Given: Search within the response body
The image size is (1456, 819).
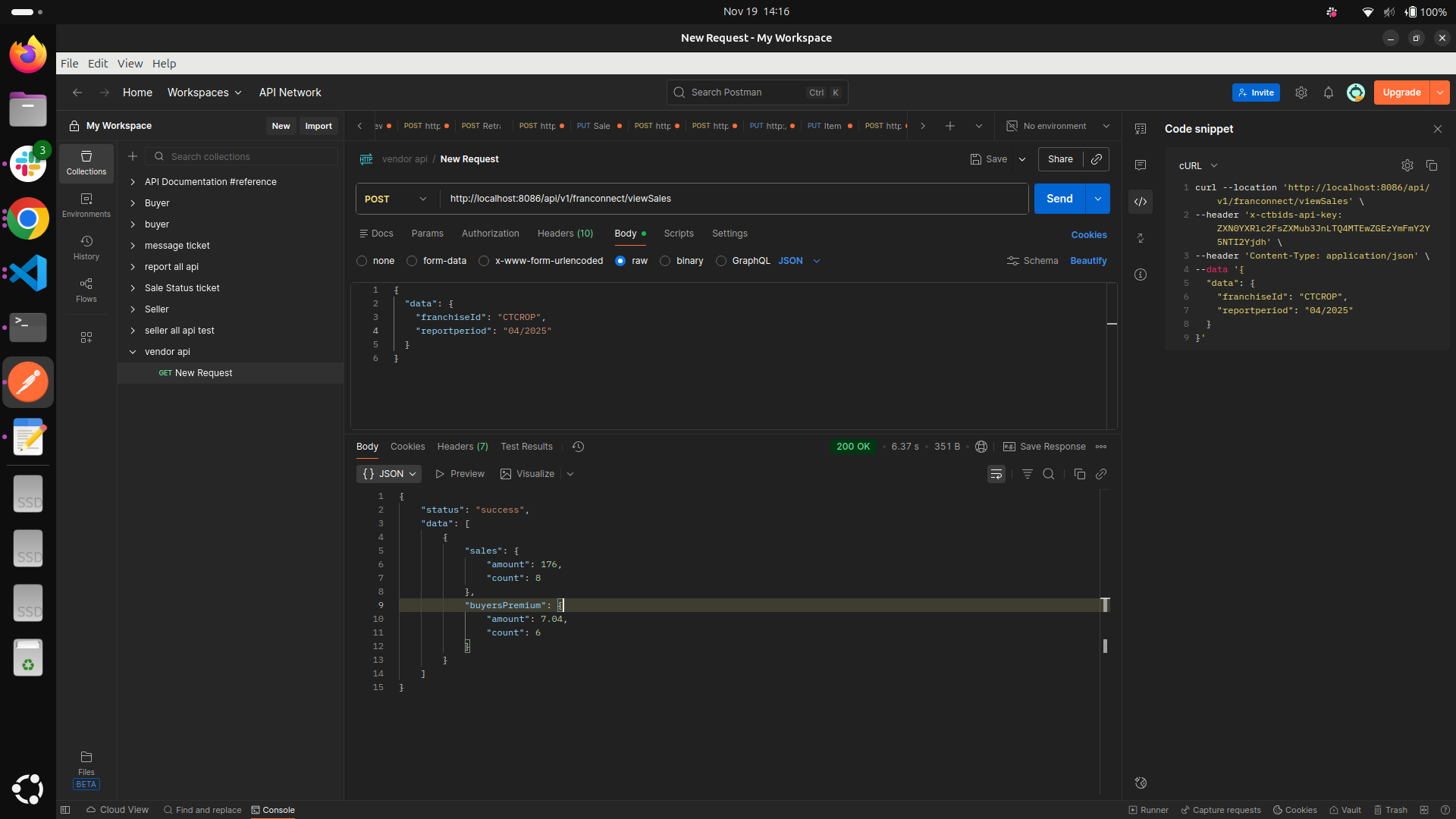Looking at the screenshot, I should (1049, 474).
